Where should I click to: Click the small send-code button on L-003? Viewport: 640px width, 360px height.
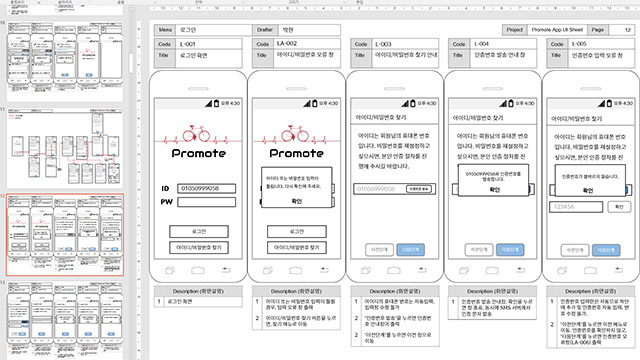click(x=419, y=189)
